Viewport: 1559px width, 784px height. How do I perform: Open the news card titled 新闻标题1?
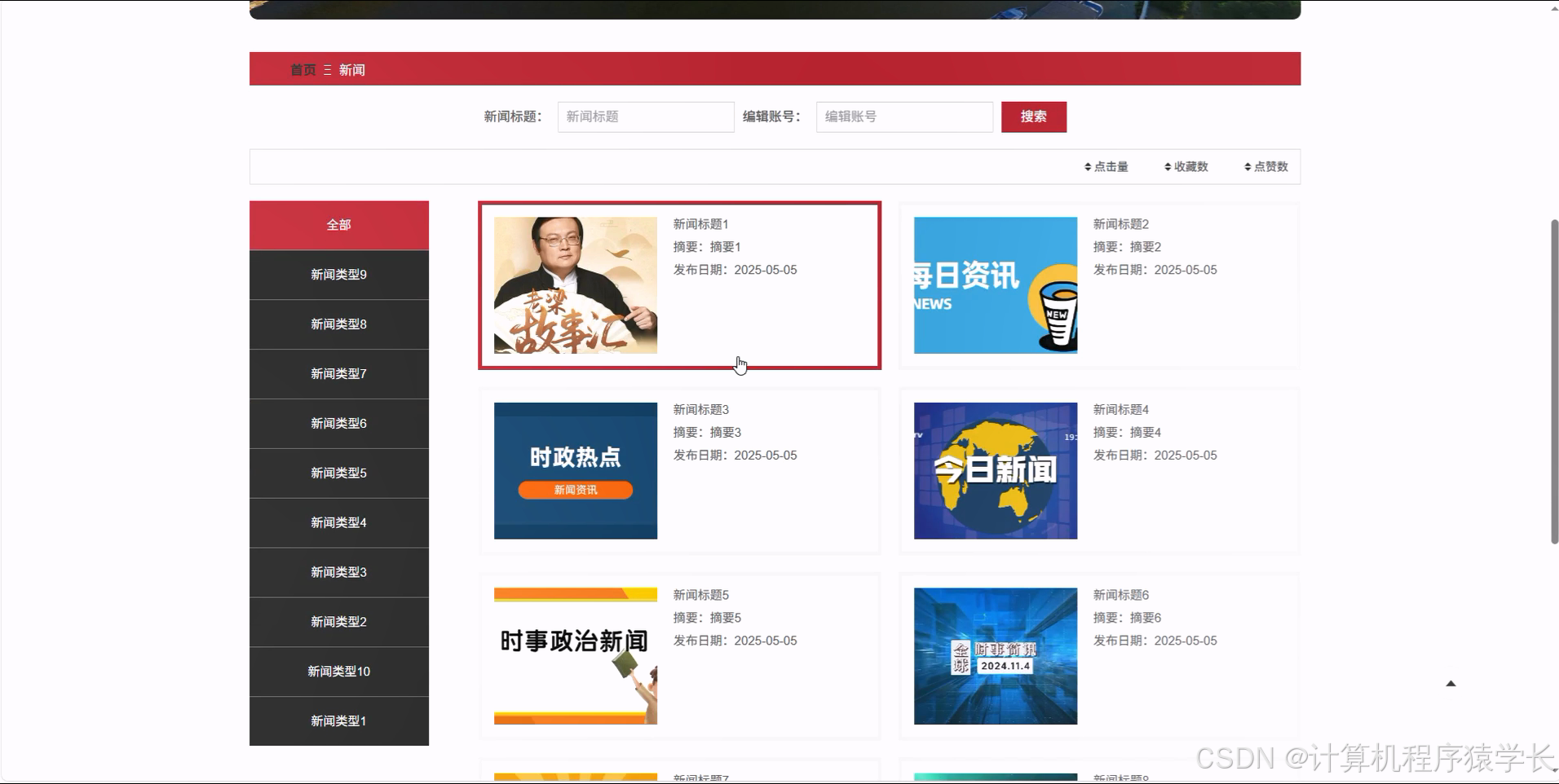pyautogui.click(x=679, y=284)
